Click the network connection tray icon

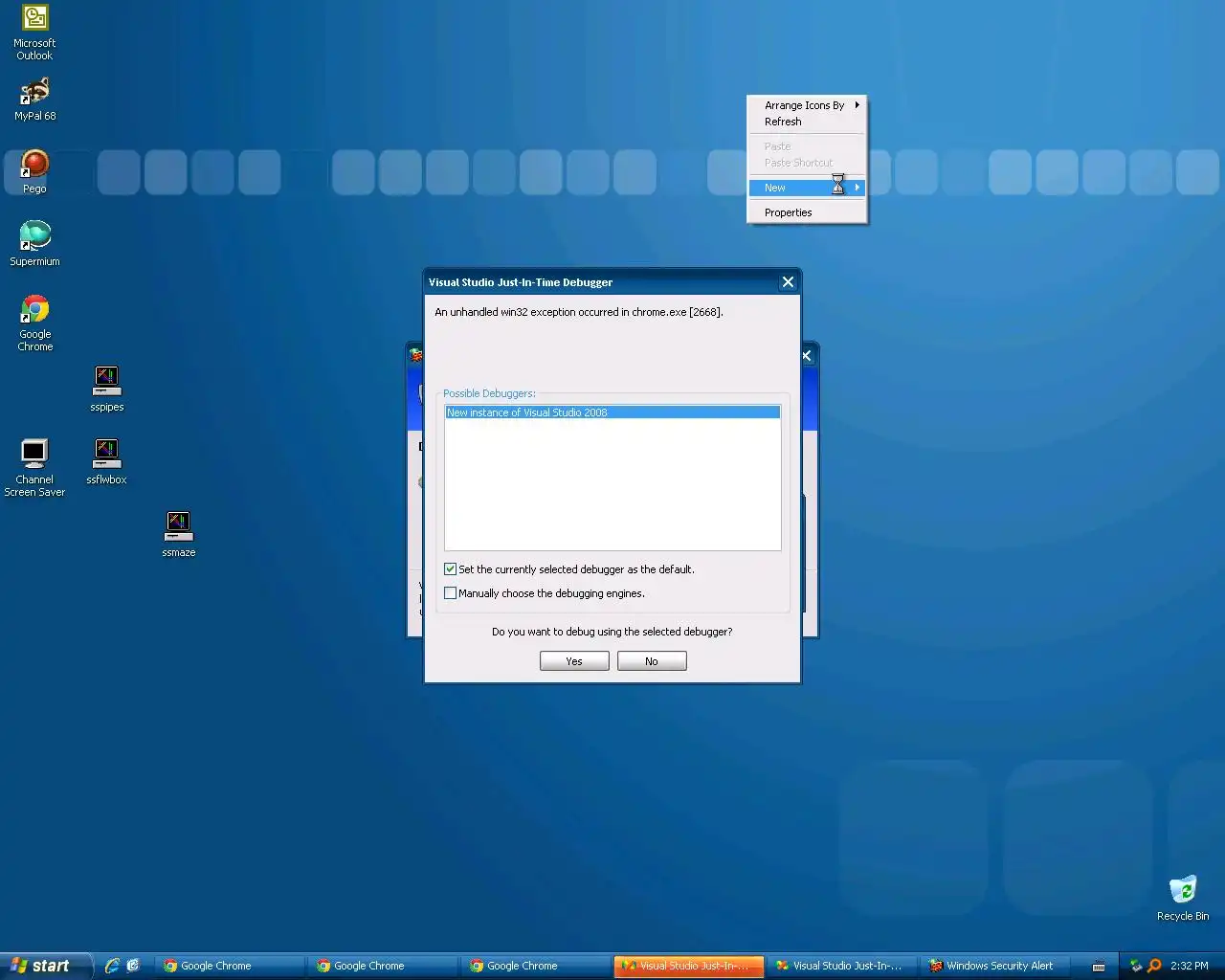click(1136, 966)
